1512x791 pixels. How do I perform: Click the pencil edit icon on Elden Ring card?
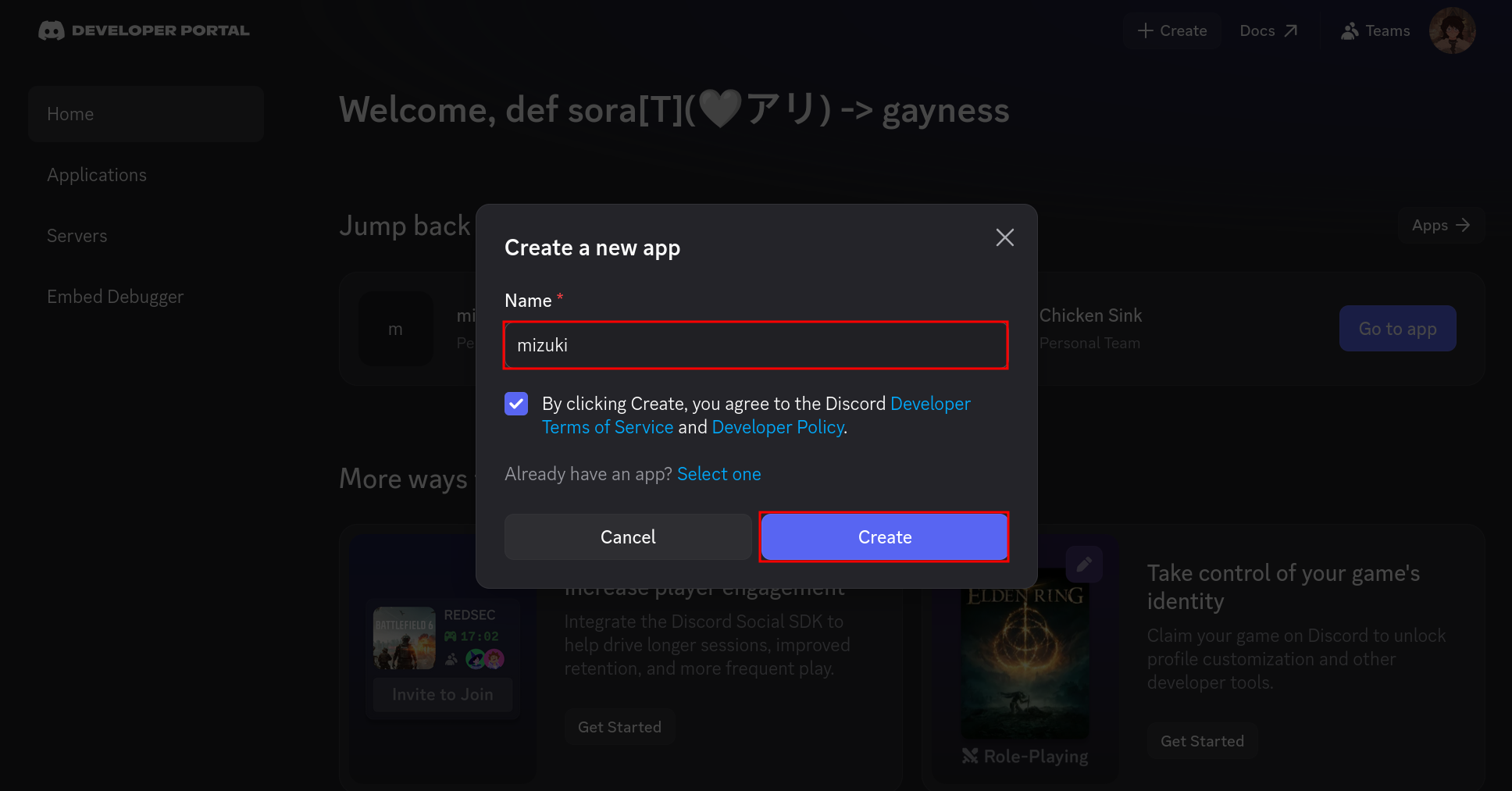(1084, 564)
